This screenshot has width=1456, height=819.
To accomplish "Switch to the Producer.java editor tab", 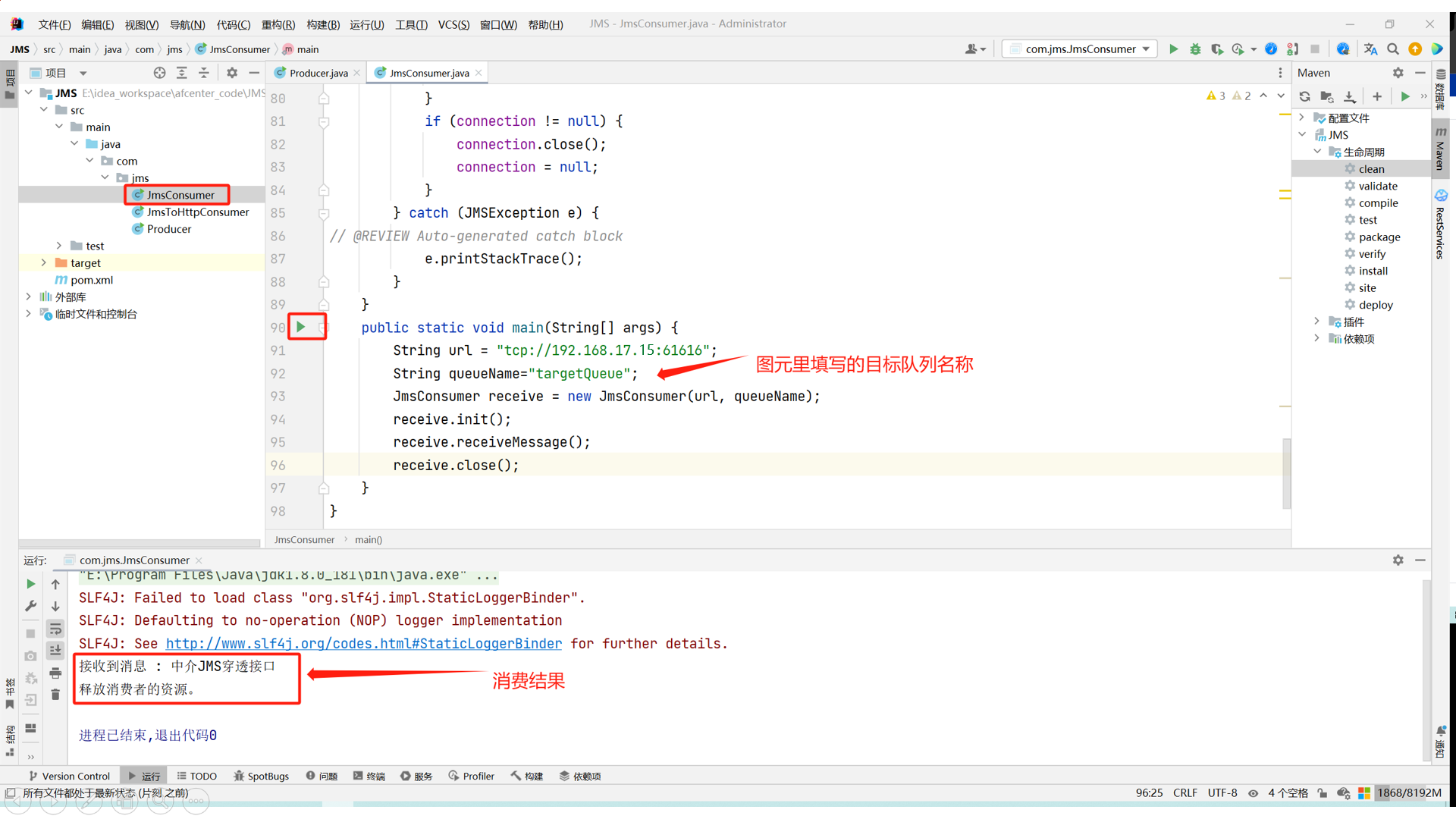I will (x=317, y=73).
